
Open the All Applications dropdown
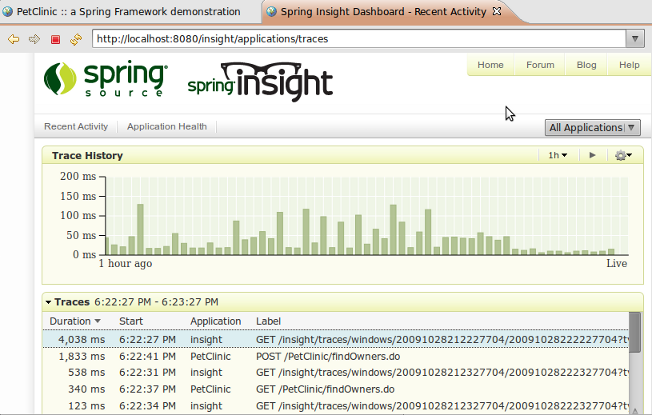[x=593, y=127]
